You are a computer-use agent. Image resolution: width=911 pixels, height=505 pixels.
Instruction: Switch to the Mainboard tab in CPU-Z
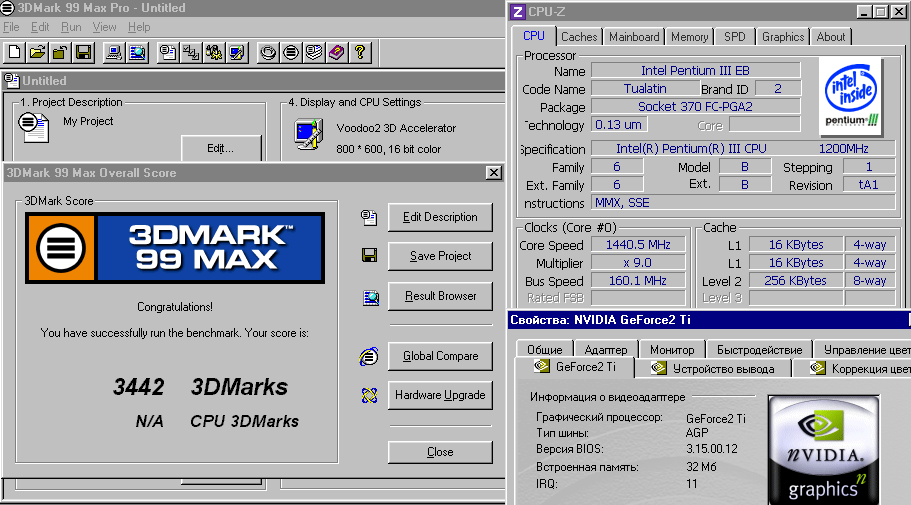pyautogui.click(x=634, y=37)
